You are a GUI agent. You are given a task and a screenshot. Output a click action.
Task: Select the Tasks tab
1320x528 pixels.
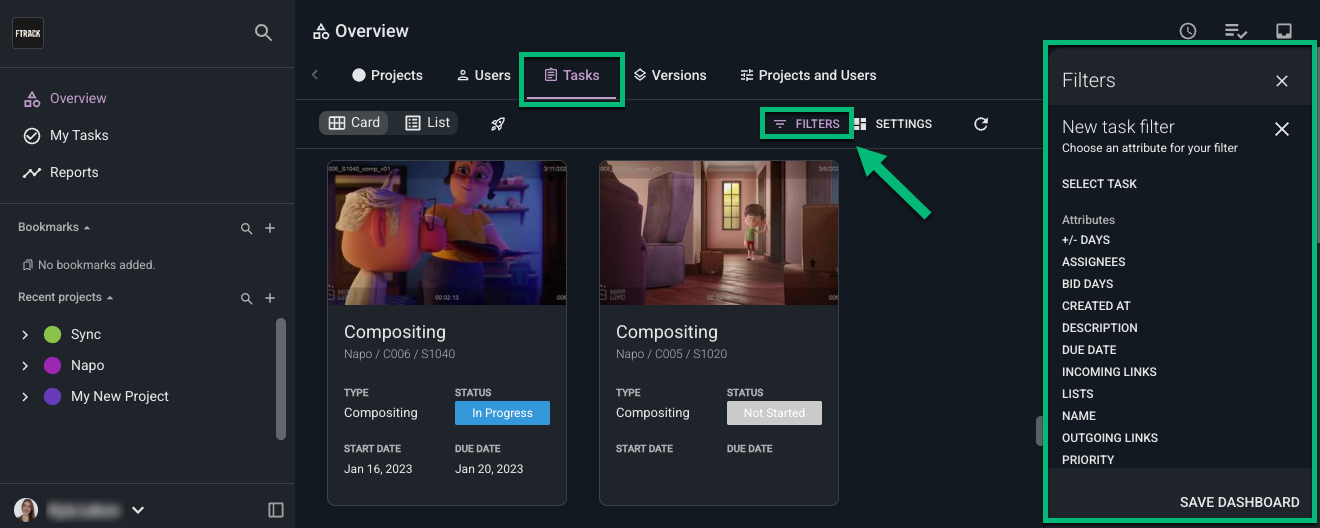[x=572, y=75]
